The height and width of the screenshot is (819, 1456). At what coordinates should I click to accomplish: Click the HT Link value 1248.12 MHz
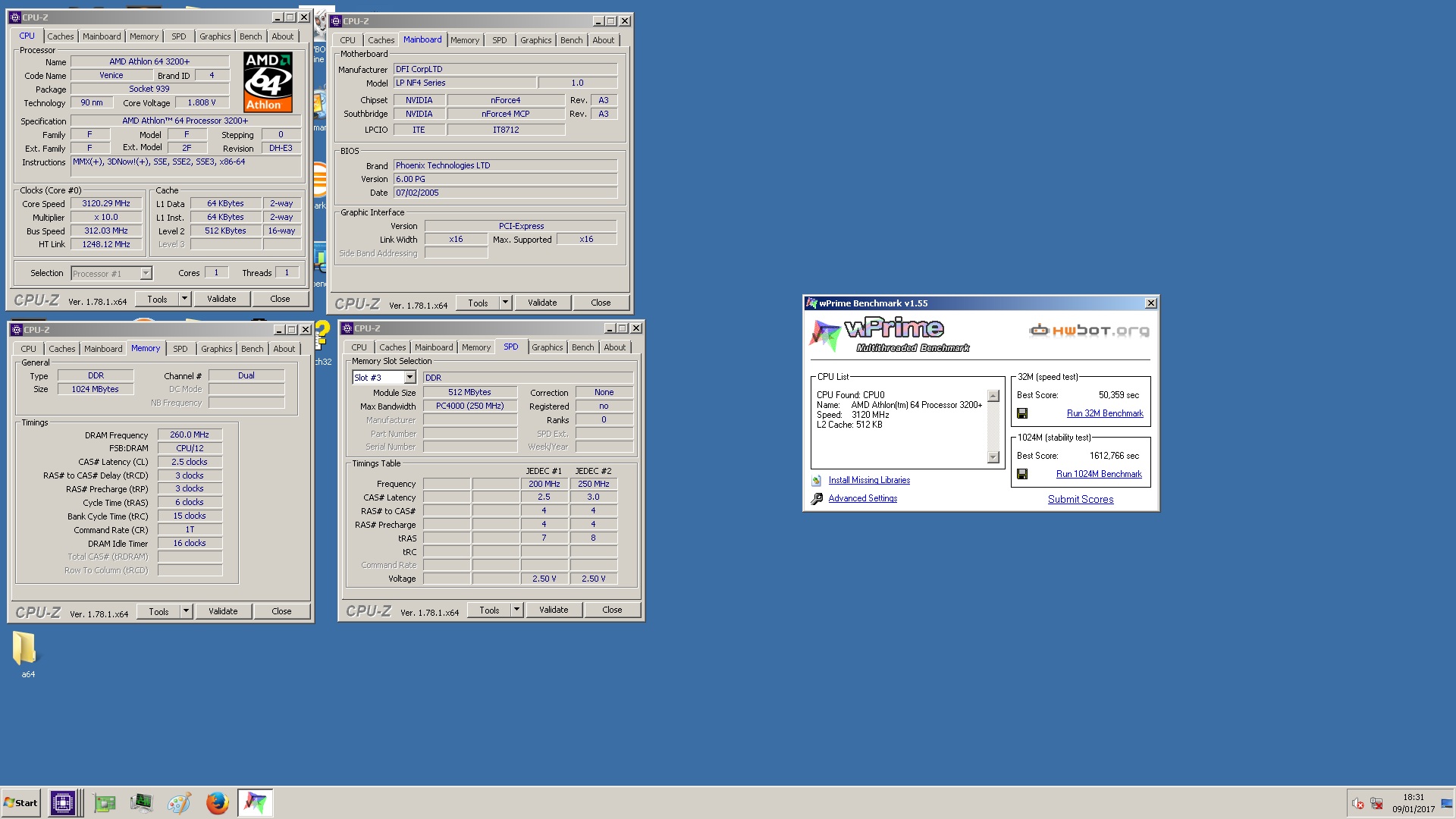(106, 244)
